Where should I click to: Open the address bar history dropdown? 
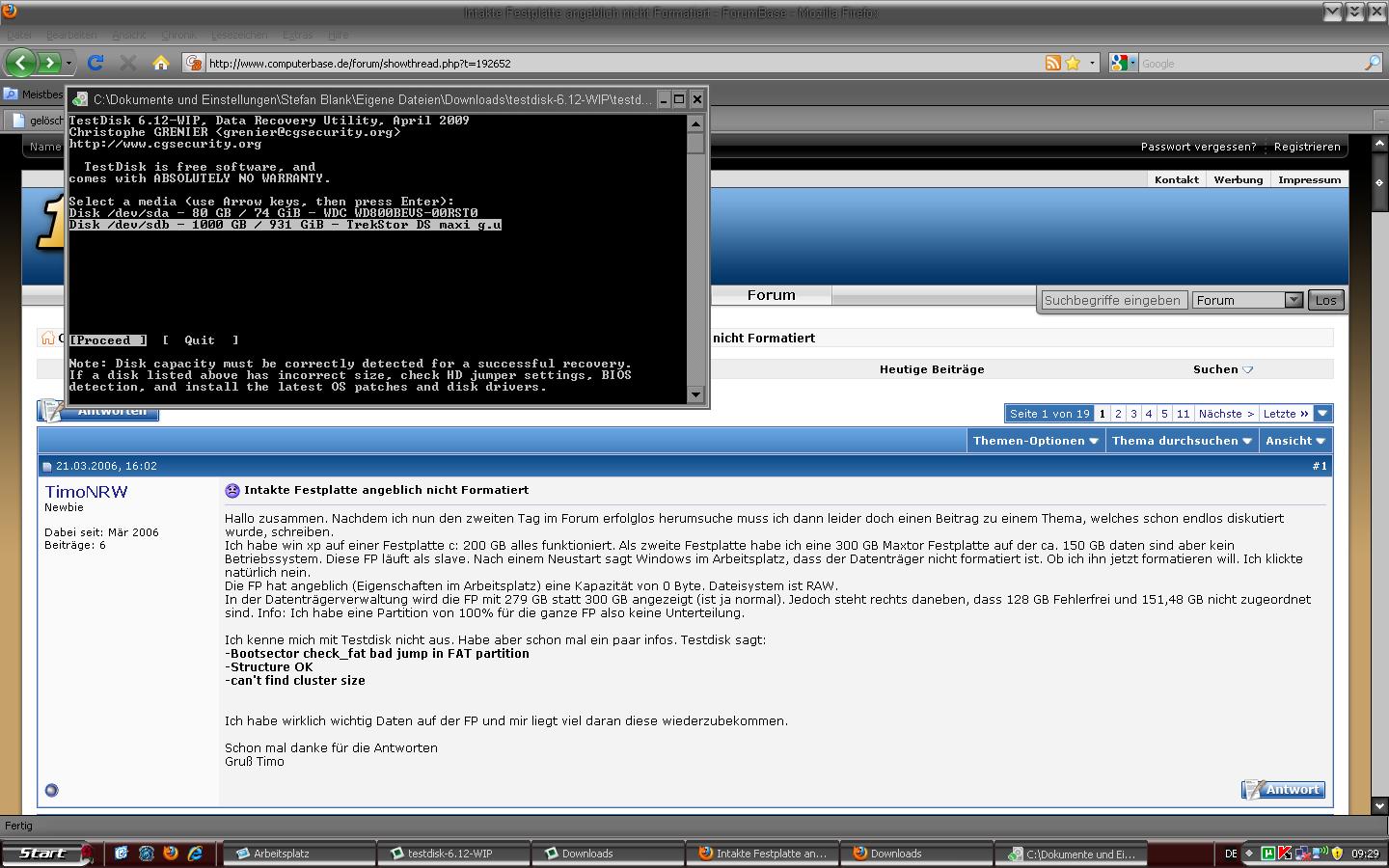click(1092, 64)
